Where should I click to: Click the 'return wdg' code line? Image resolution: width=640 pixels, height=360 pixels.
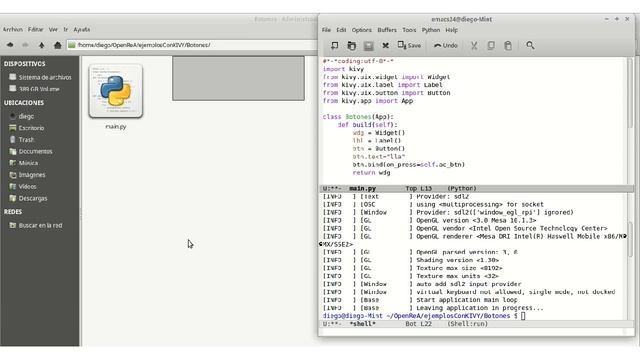(x=371, y=173)
